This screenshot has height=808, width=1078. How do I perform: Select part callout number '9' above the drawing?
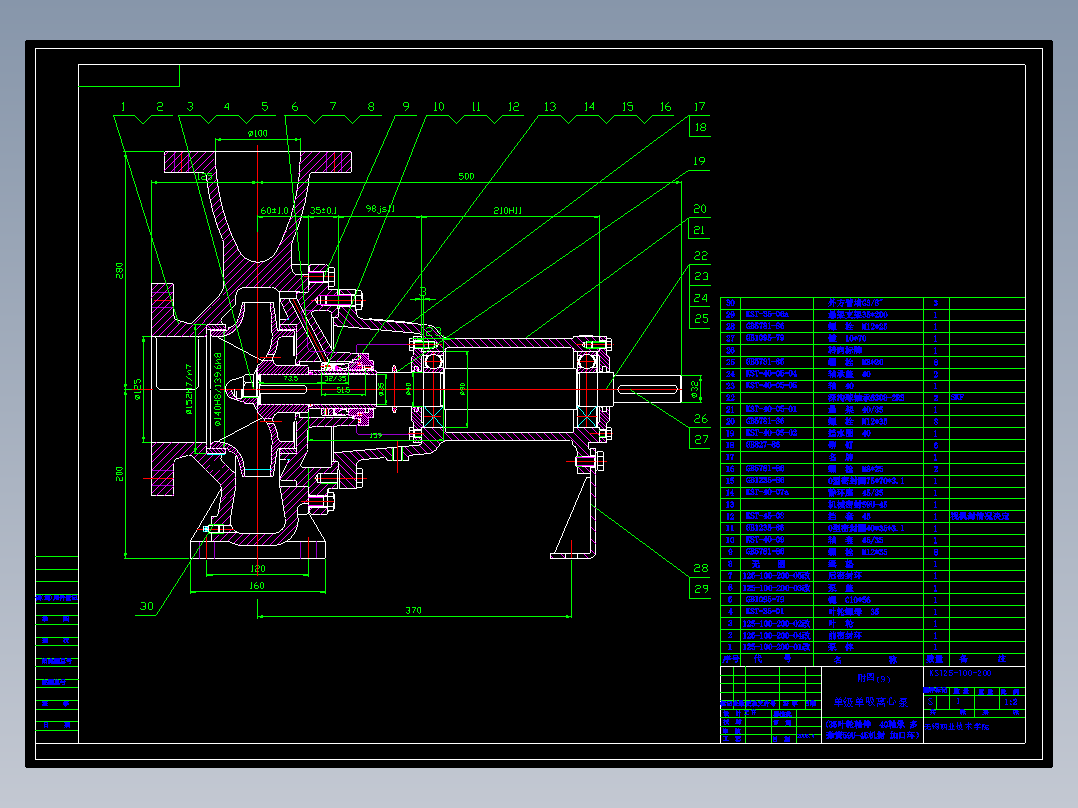coord(406,107)
